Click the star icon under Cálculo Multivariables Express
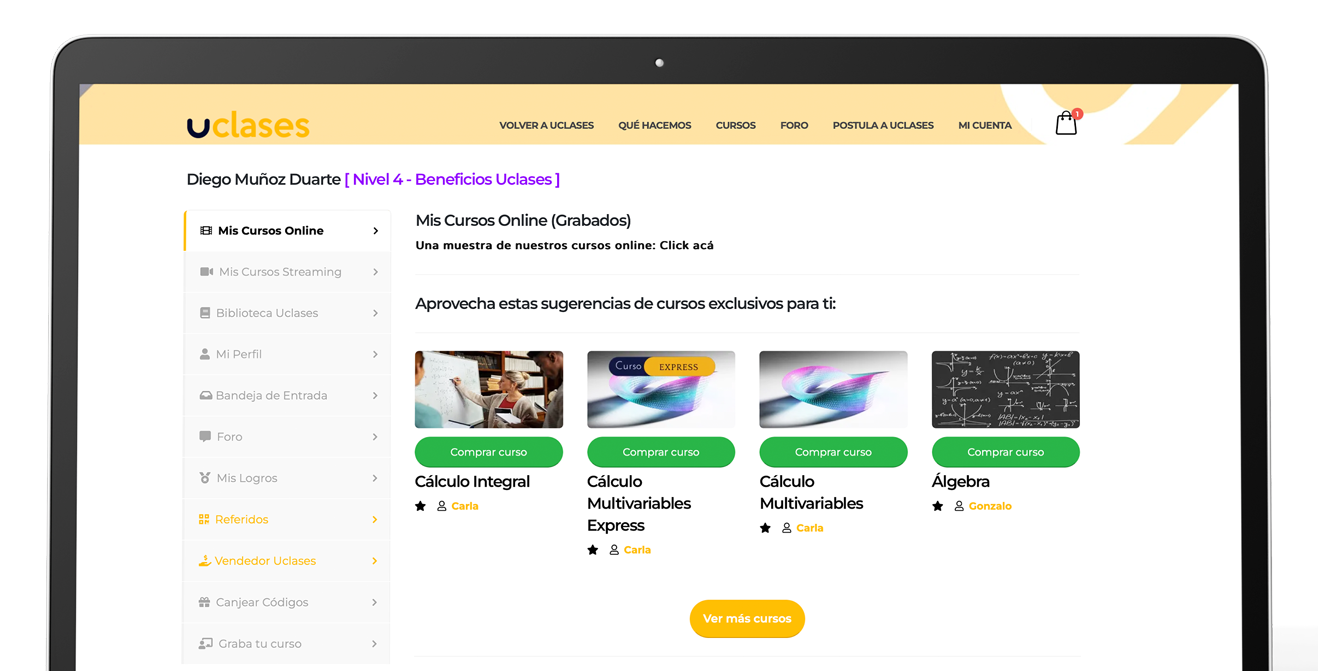Image resolution: width=1318 pixels, height=671 pixels. (593, 550)
